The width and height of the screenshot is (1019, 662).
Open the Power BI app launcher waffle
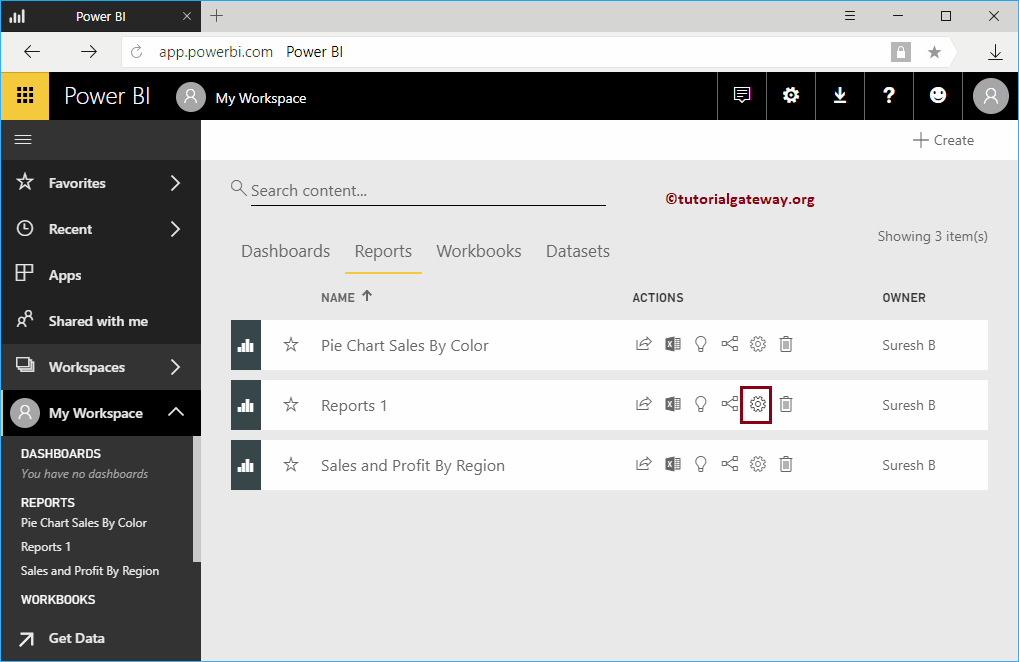(22, 95)
